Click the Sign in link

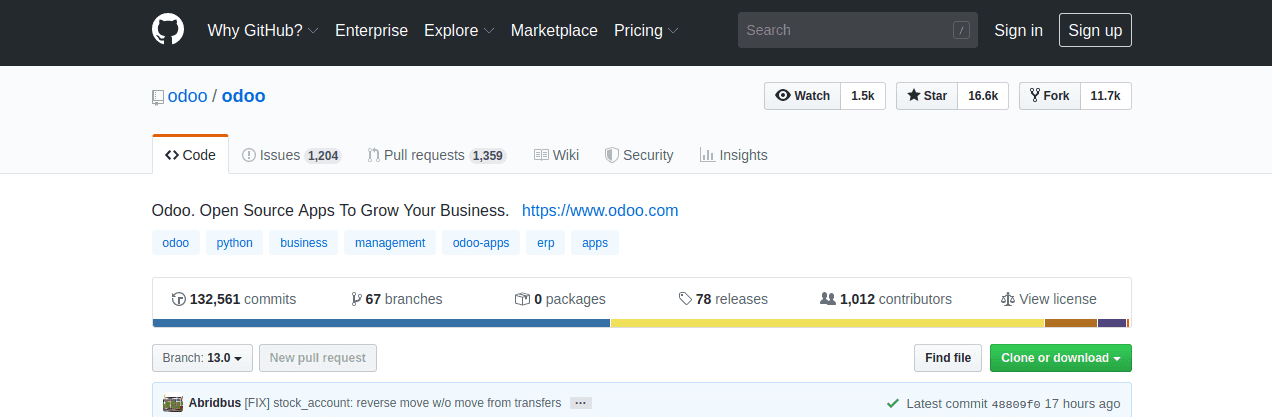tap(1018, 30)
